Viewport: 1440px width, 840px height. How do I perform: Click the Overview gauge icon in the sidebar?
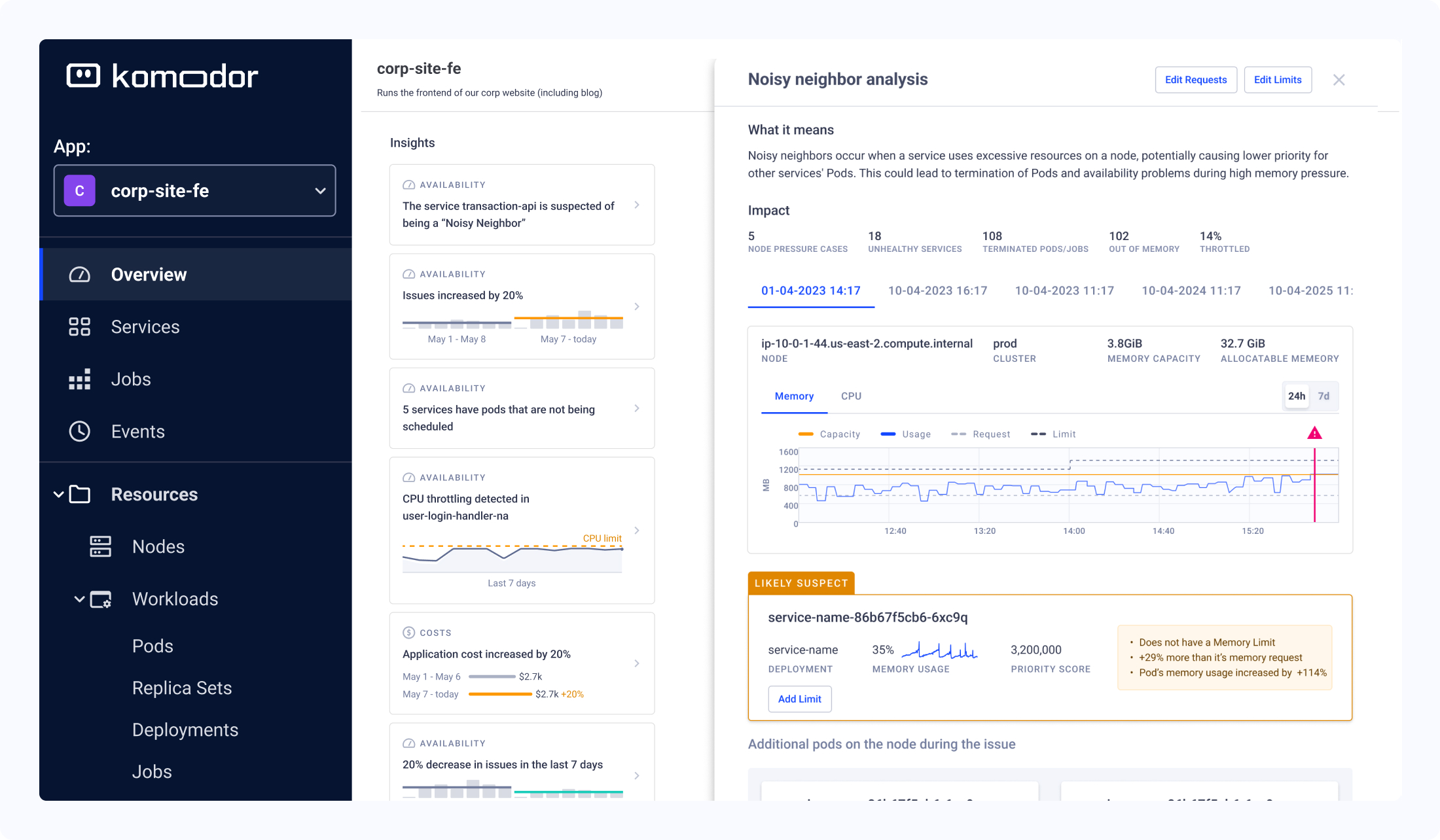pos(80,275)
